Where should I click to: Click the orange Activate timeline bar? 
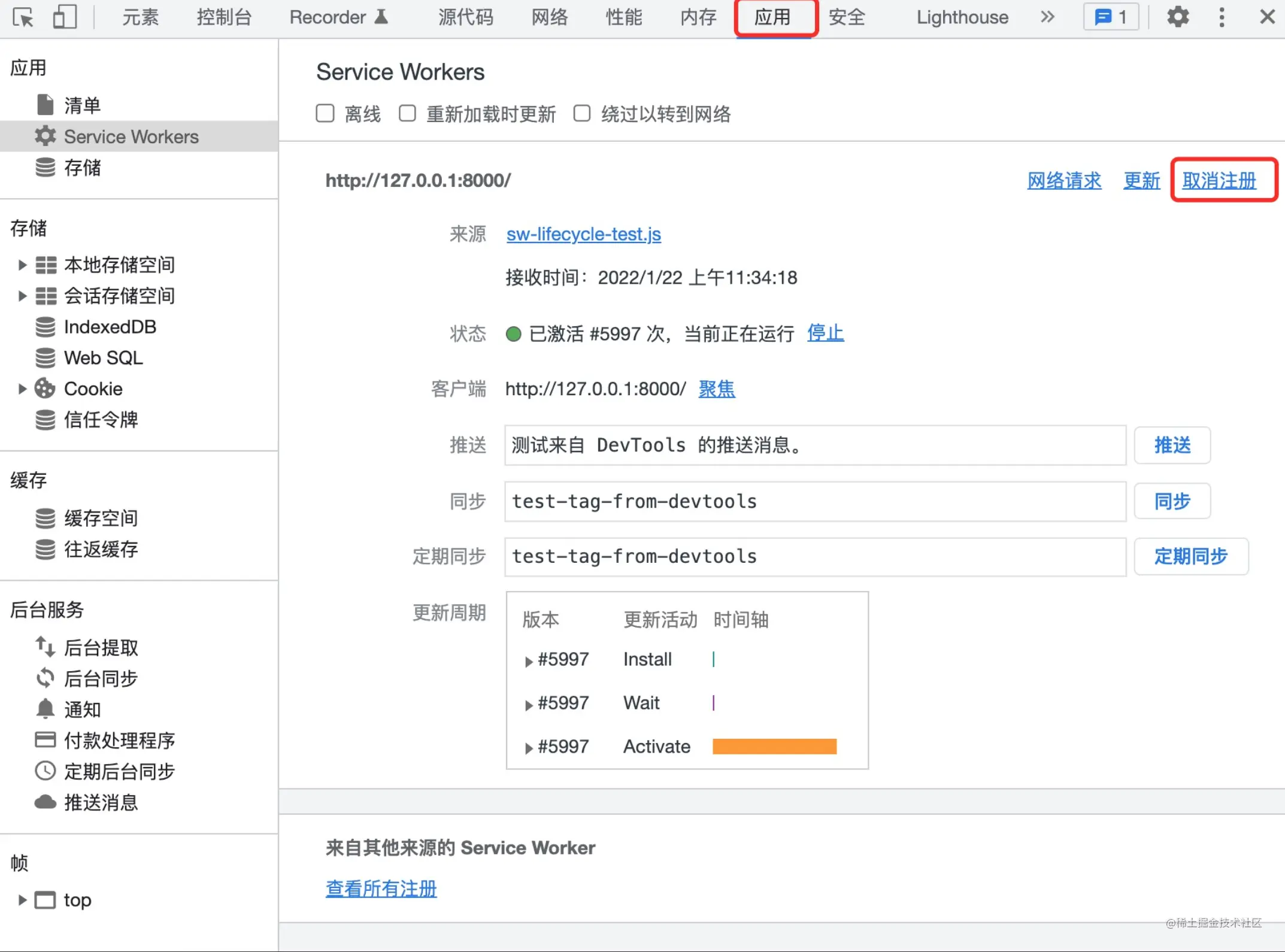774,746
